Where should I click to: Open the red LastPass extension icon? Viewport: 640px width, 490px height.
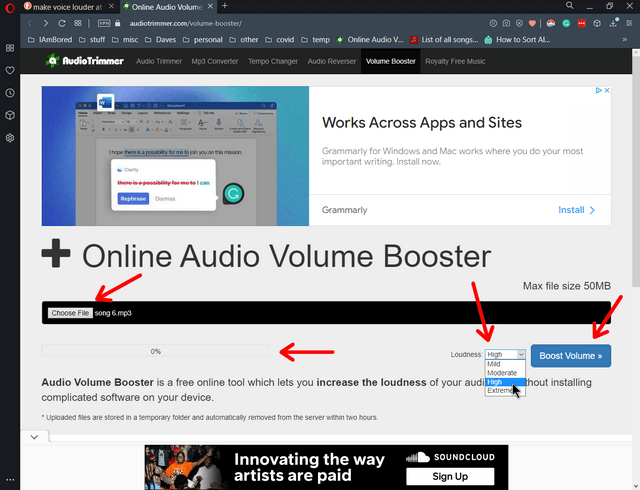(x=582, y=23)
